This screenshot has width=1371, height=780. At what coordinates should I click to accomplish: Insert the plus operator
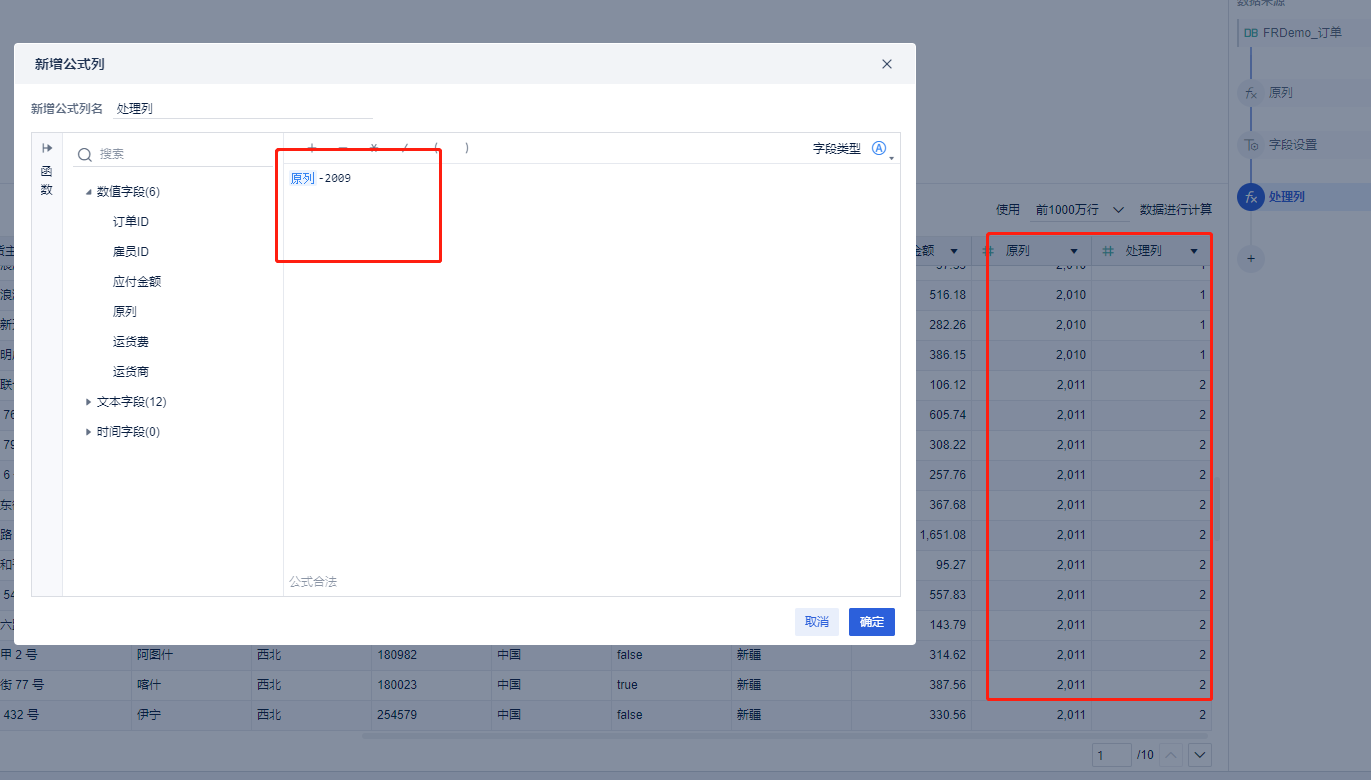click(312, 148)
